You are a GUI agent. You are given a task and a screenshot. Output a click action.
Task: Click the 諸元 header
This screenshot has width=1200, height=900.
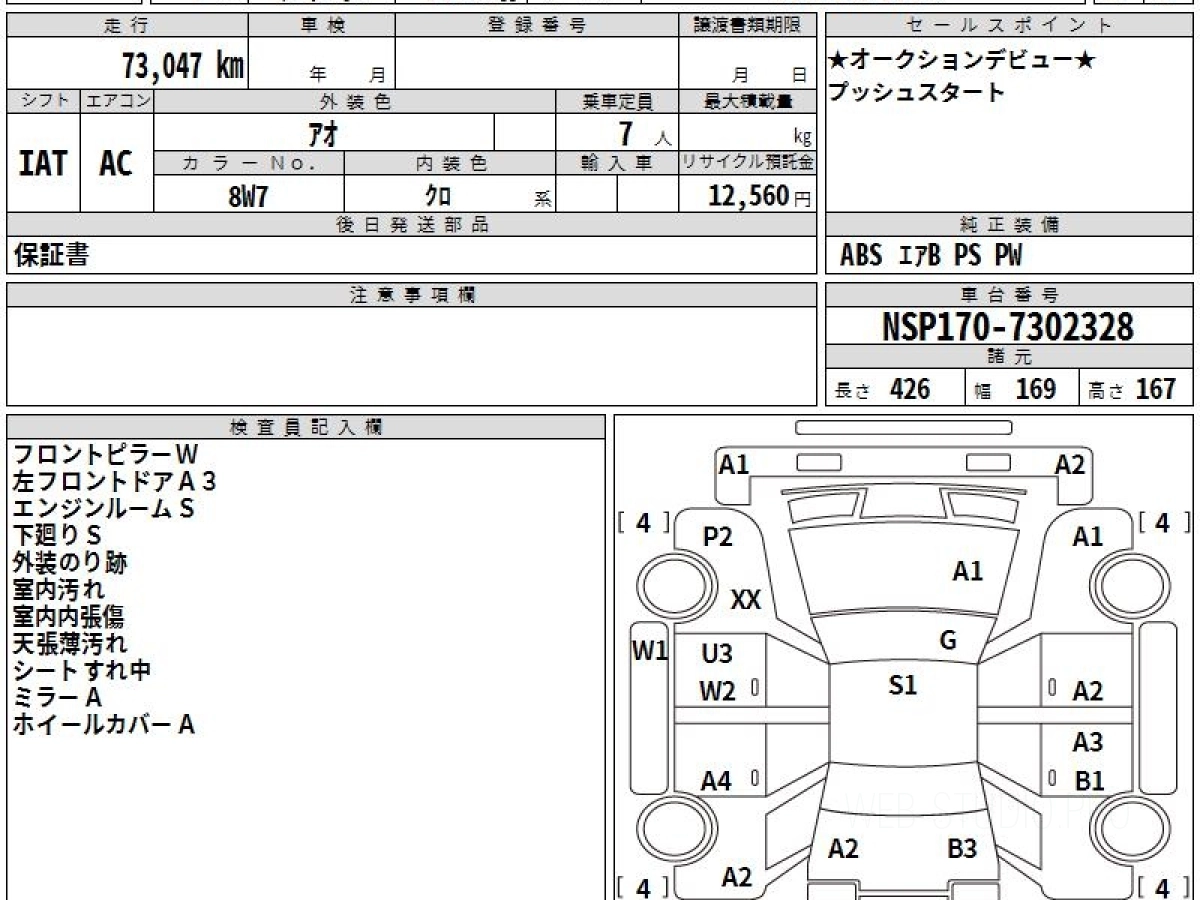pos(1009,357)
